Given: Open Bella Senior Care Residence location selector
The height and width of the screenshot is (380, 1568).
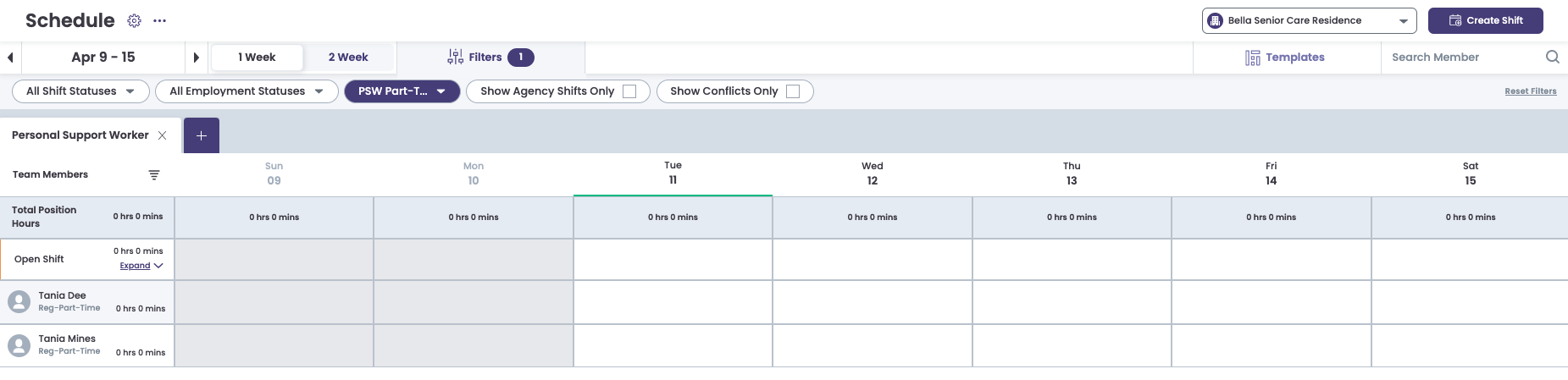Looking at the screenshot, I should pos(1309,21).
